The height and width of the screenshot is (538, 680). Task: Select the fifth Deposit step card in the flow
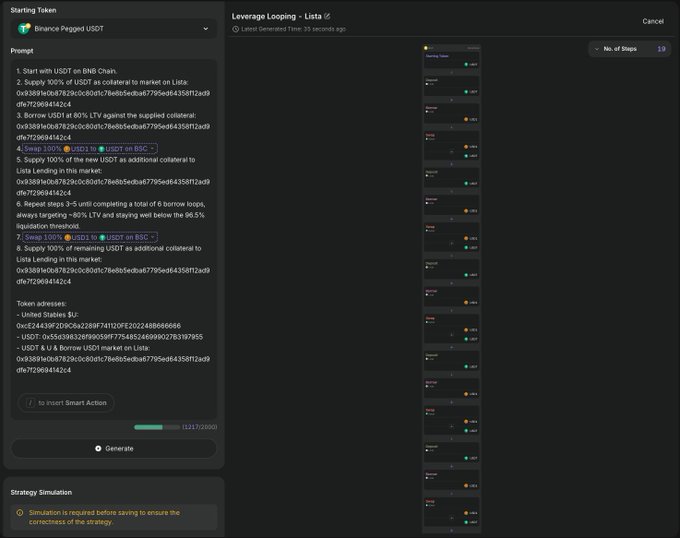tap(451, 452)
